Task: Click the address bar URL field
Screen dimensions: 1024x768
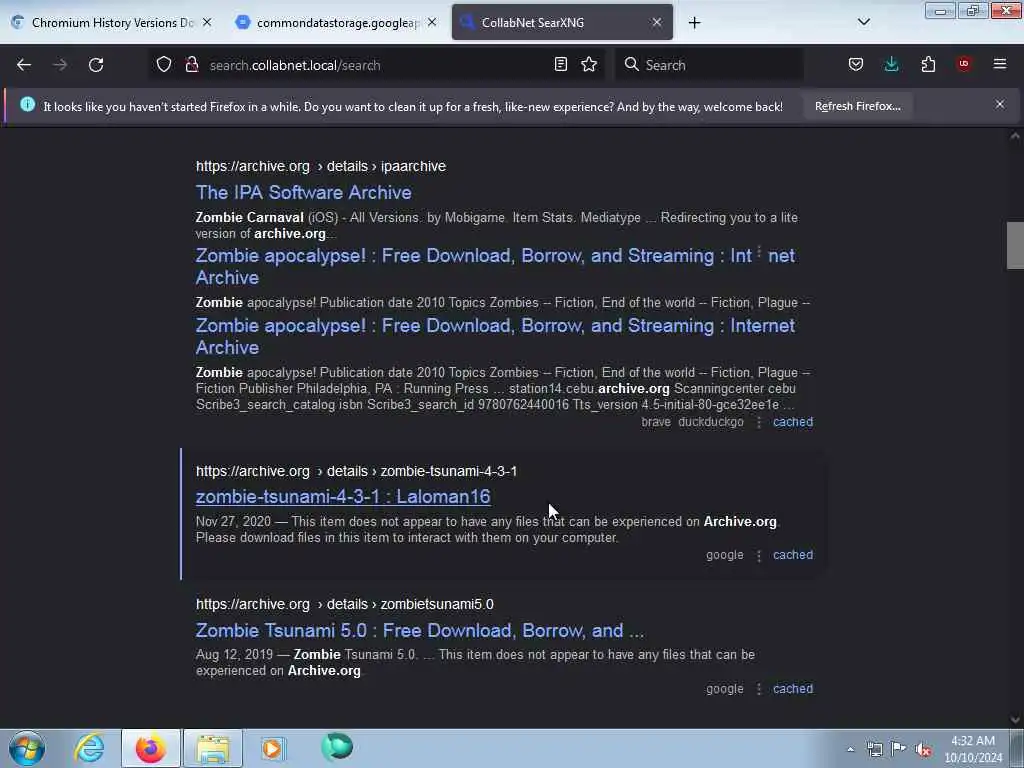Action: [376, 65]
